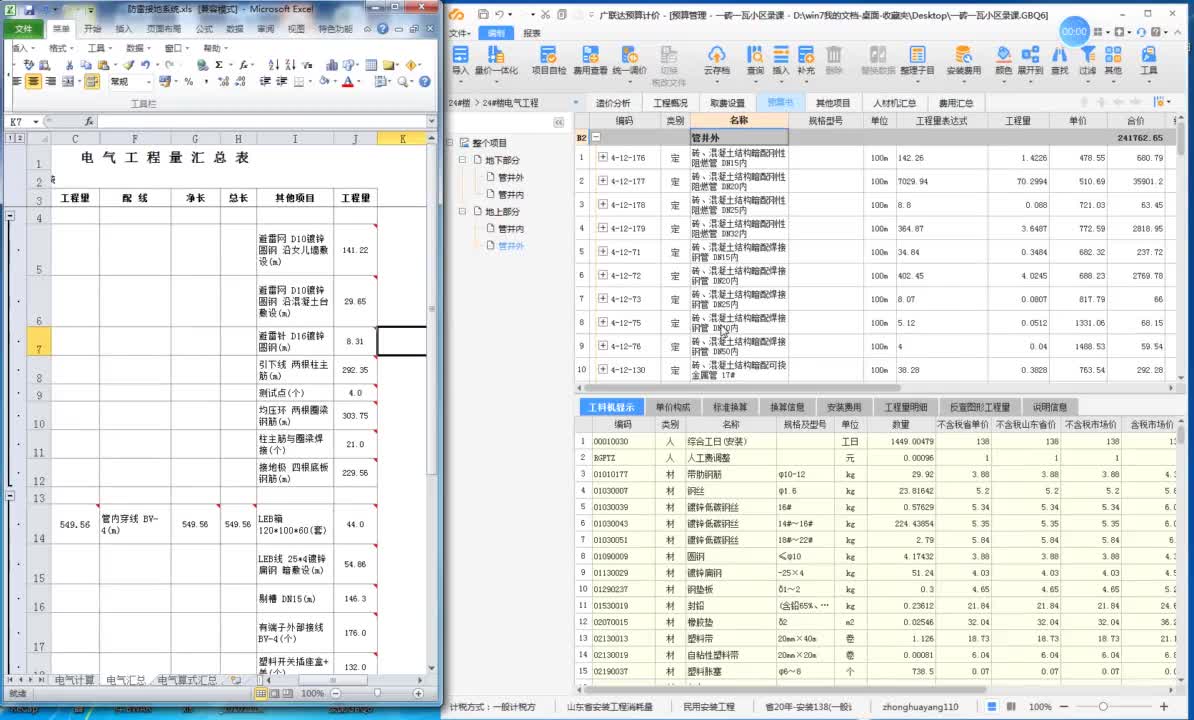Viewport: 1194px width, 720px height.
Task: Adjust Glodon zoom slider handle
Action: tap(1103, 706)
